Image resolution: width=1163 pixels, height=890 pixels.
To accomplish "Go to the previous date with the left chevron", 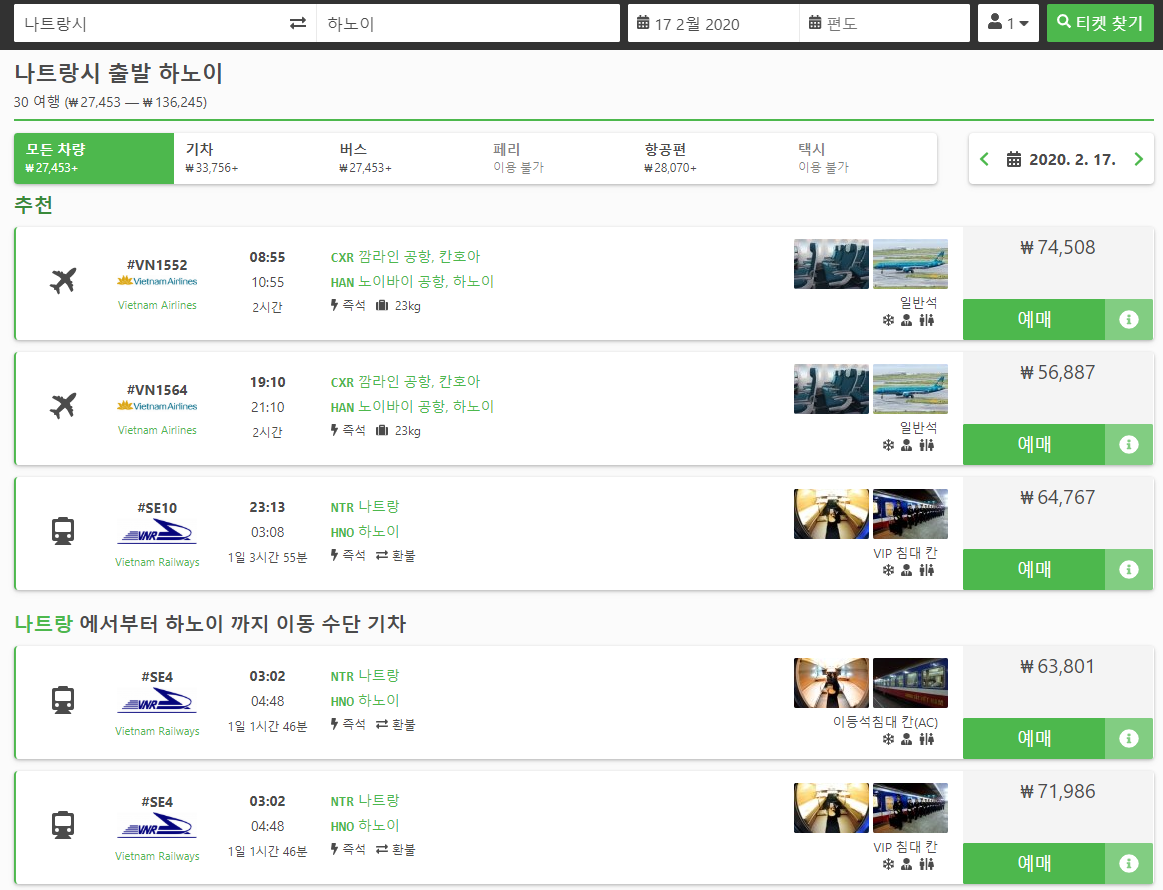I will pyautogui.click(x=984, y=159).
